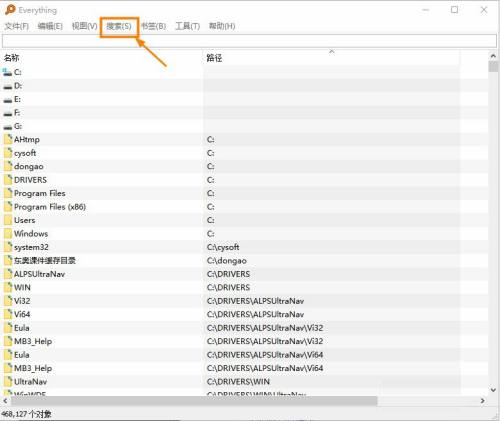Image resolution: width=500 pixels, height=421 pixels.
Task: Select the AHtmp folder icon
Action: tap(8, 139)
